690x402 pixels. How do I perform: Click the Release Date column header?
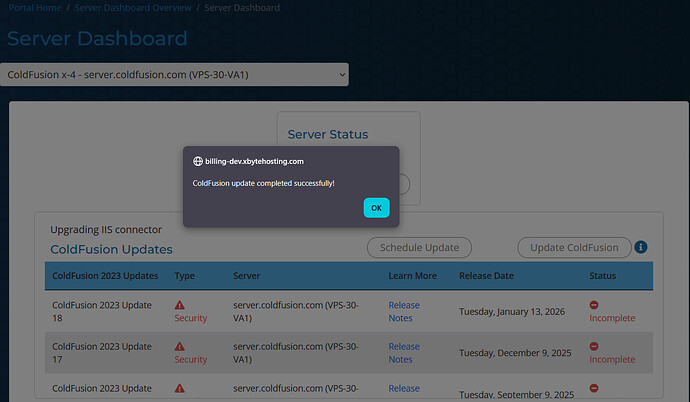[x=486, y=276]
